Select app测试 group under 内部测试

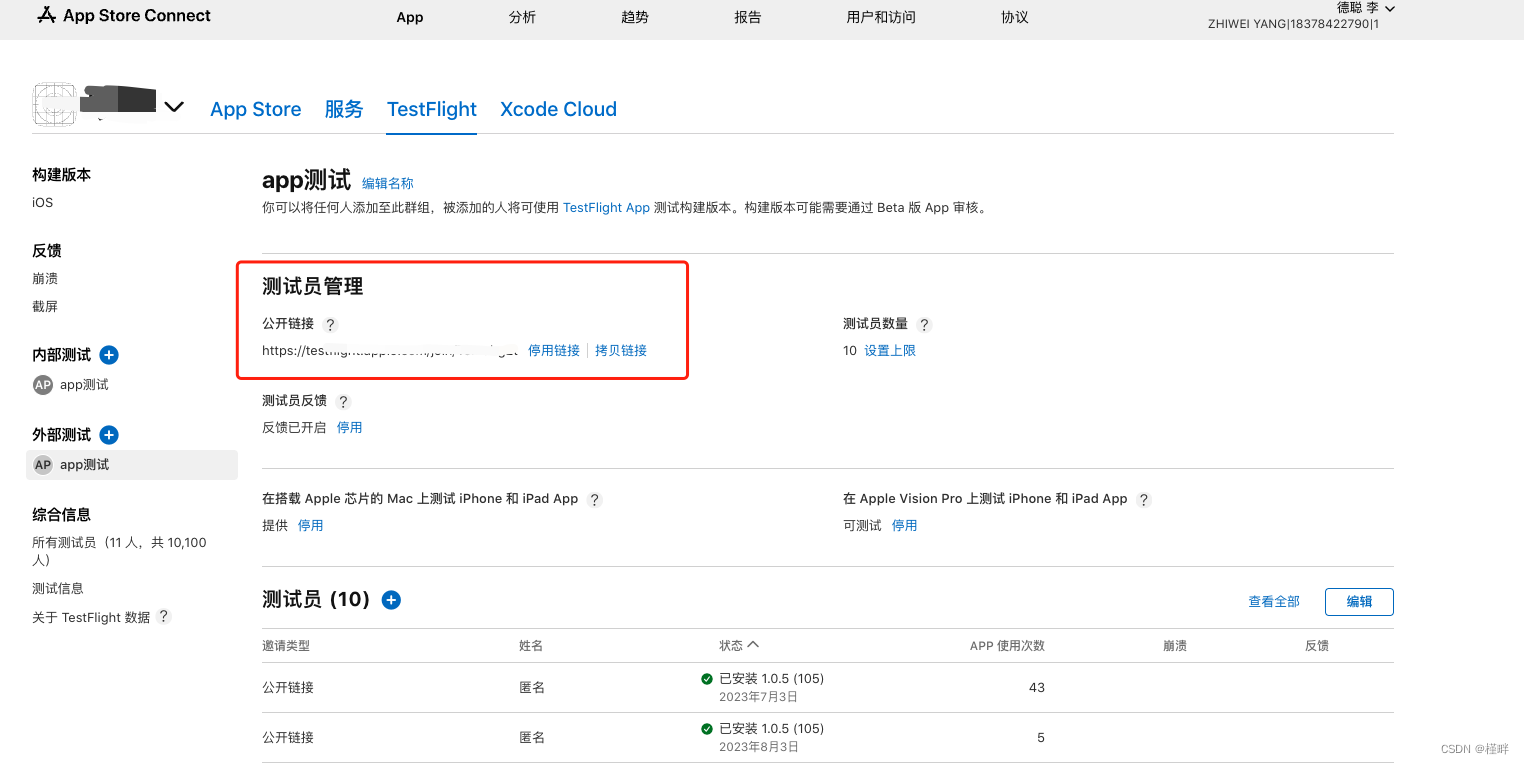point(84,385)
